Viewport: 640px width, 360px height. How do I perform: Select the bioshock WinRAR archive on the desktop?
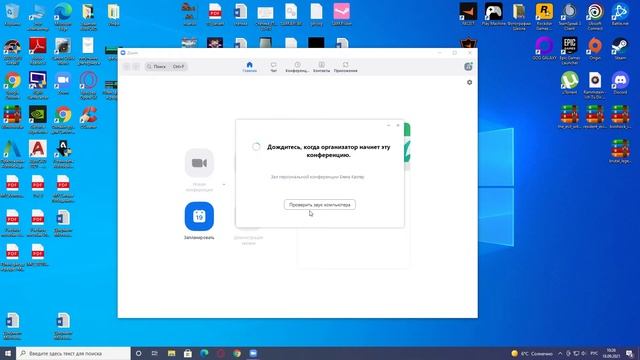click(620, 117)
